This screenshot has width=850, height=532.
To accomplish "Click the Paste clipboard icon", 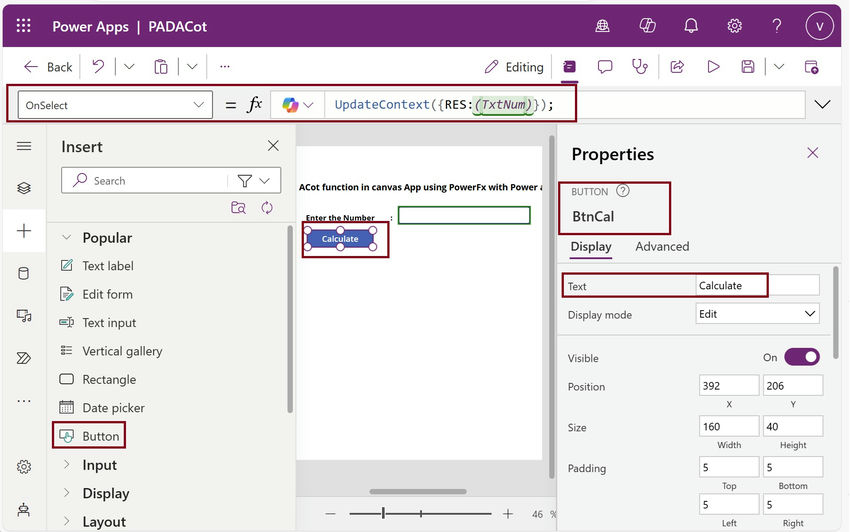I will click(161, 67).
